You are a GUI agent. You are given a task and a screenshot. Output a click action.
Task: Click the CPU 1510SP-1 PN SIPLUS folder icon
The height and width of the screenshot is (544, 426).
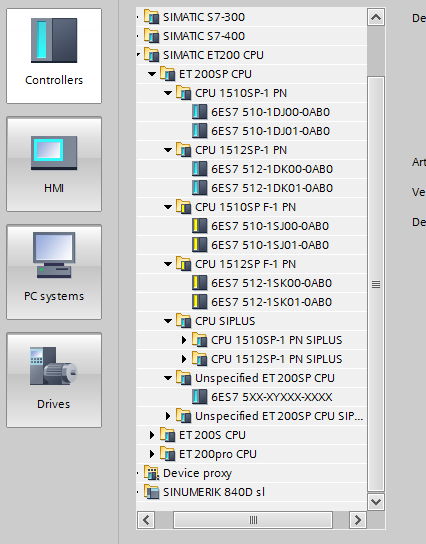pos(199,340)
